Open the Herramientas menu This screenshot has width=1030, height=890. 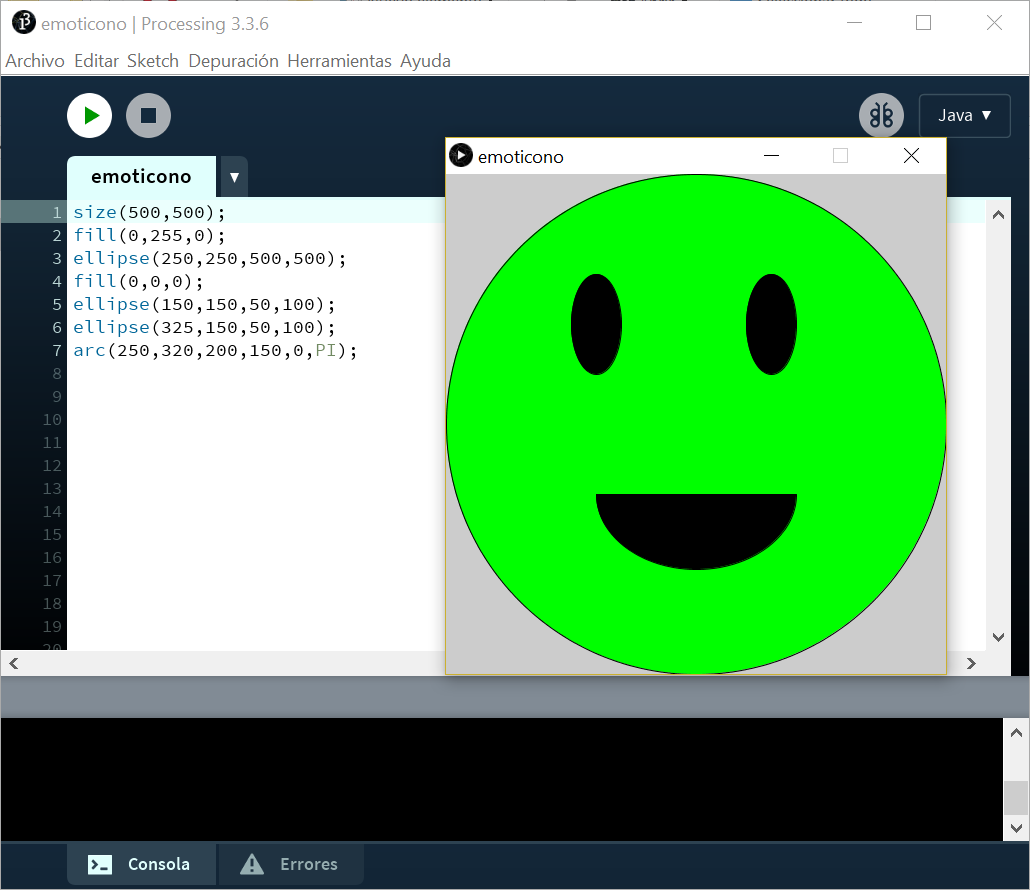click(x=339, y=61)
